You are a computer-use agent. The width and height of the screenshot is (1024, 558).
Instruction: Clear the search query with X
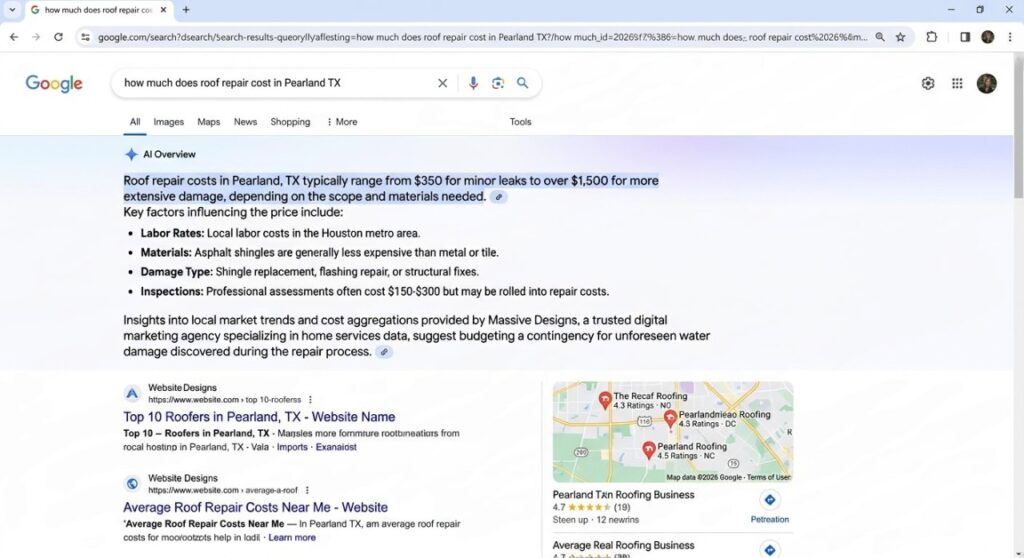(x=442, y=83)
